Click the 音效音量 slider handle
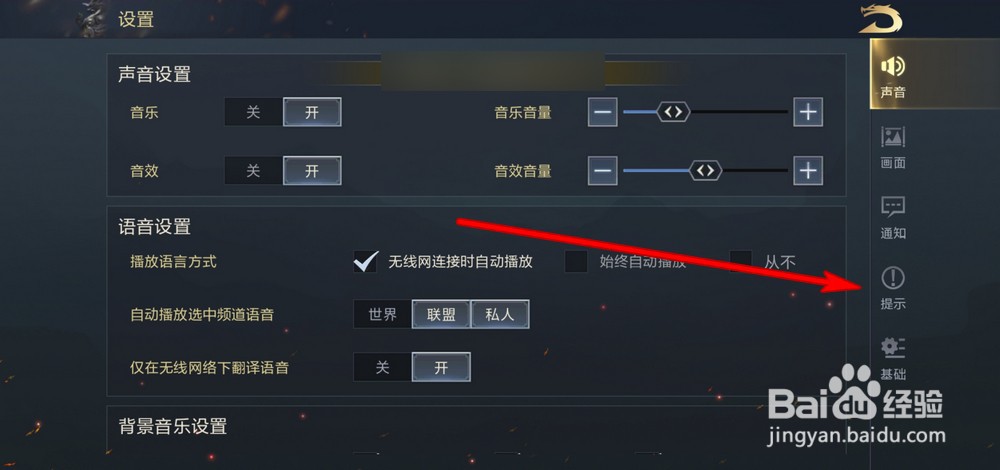The width and height of the screenshot is (1000, 470). 705,171
